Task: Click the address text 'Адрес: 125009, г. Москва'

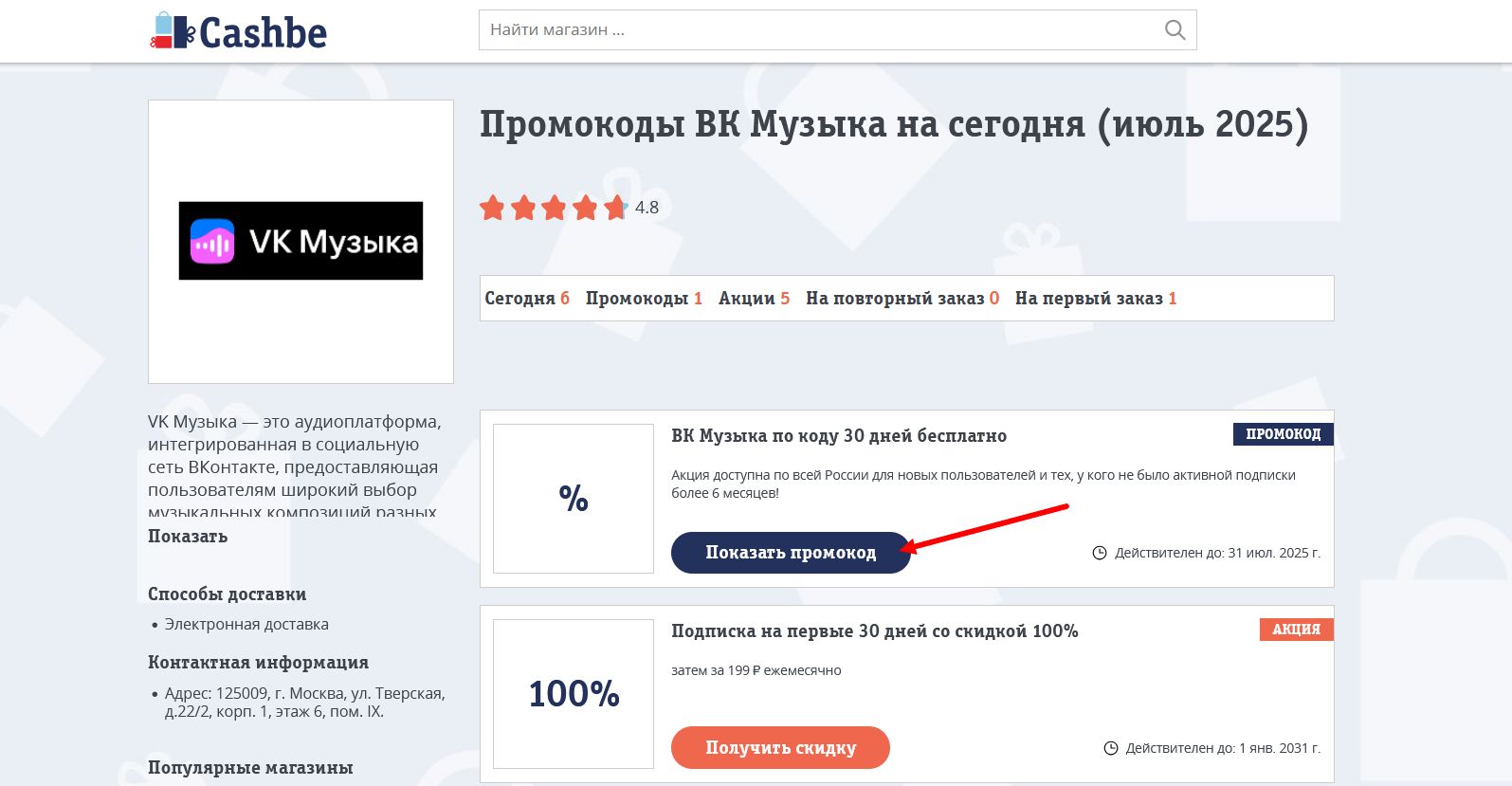Action: click(304, 703)
